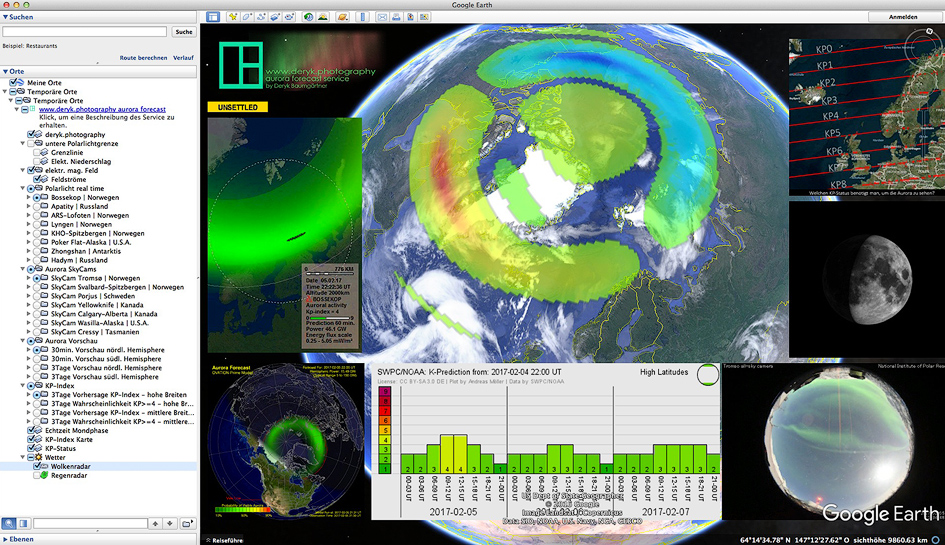Click the sun icon beside Wetter

pos(38,458)
